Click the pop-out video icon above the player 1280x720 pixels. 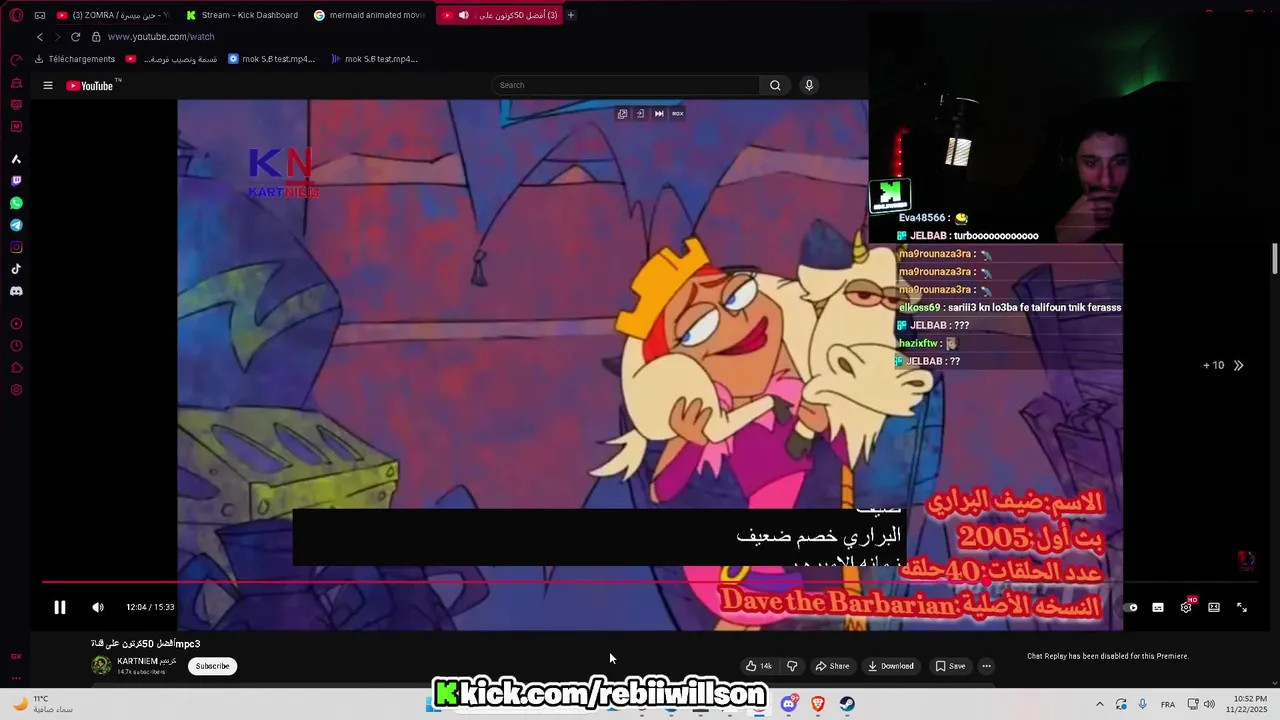tap(622, 114)
